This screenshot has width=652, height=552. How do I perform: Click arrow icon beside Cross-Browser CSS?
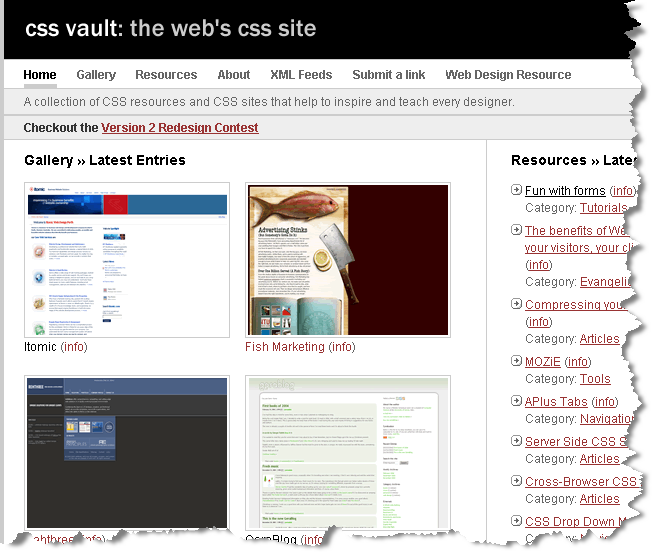516,481
